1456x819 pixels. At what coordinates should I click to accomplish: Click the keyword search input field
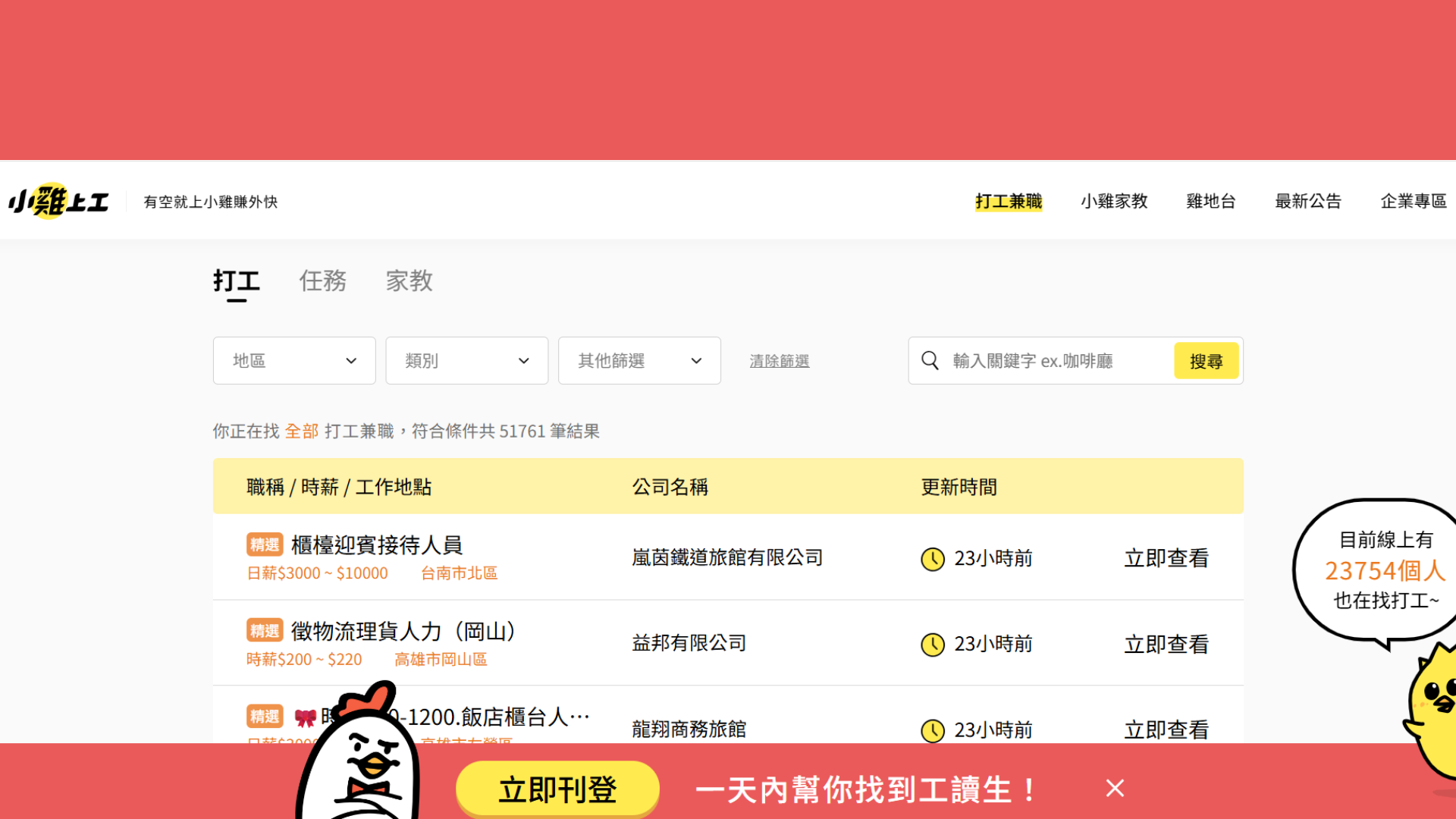(x=1058, y=361)
